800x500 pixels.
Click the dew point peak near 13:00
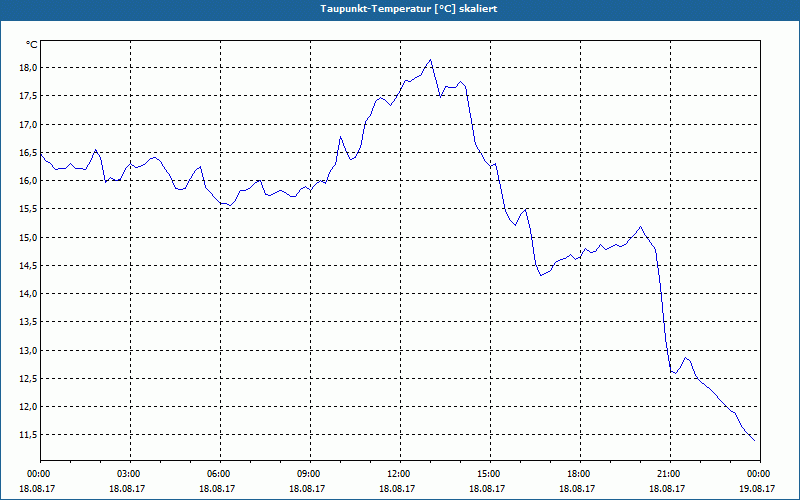click(x=431, y=60)
